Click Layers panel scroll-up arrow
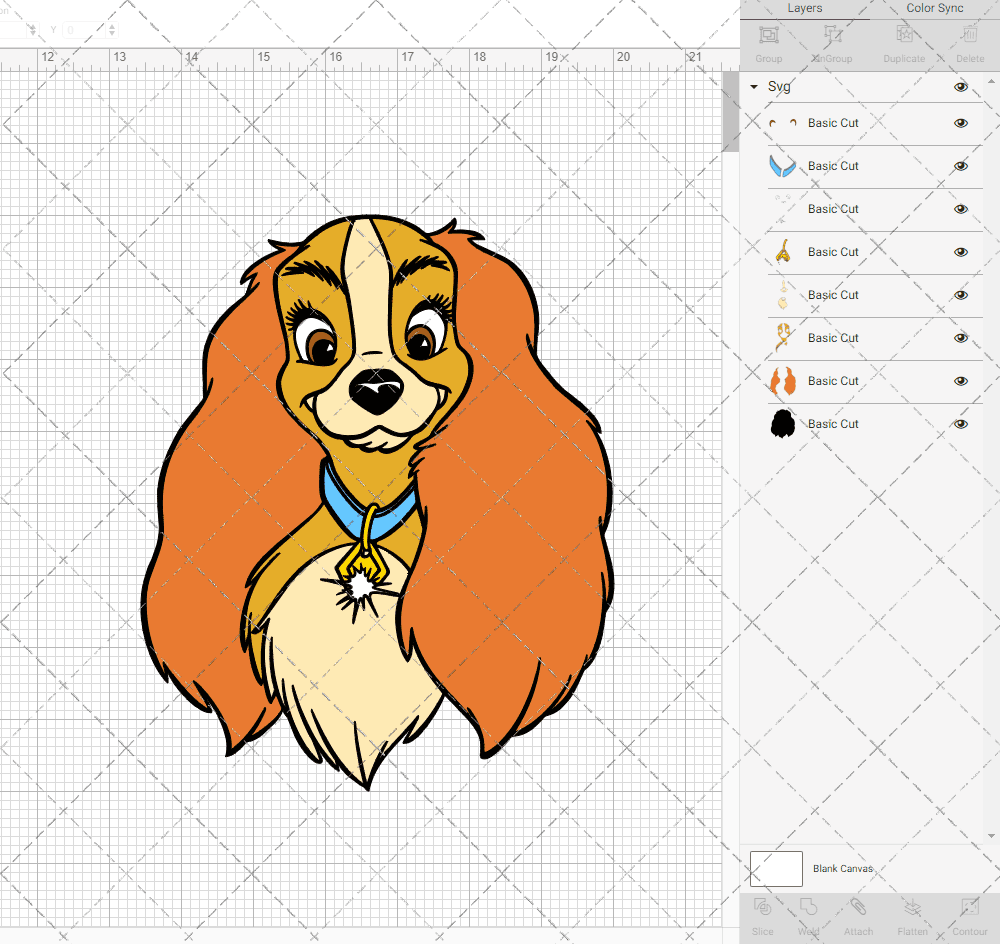This screenshot has height=944, width=1000. click(x=990, y=82)
